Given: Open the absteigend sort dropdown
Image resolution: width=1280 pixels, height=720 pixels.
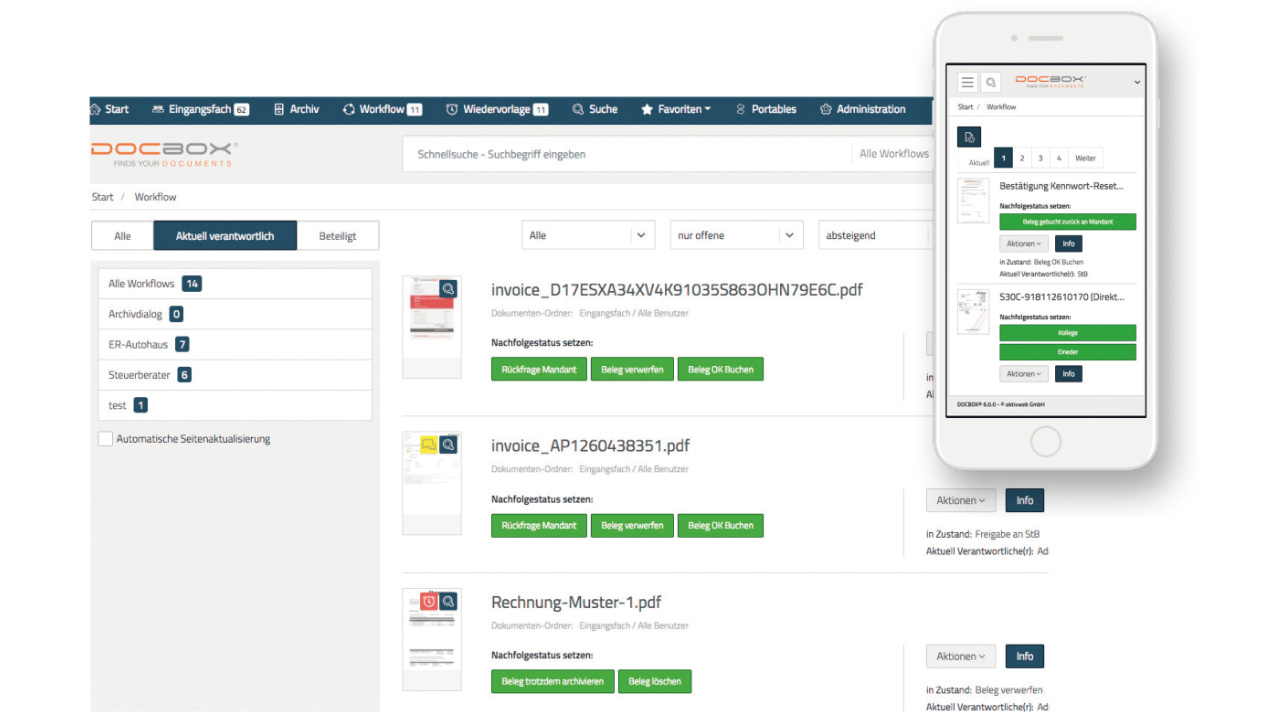Looking at the screenshot, I should (x=875, y=235).
